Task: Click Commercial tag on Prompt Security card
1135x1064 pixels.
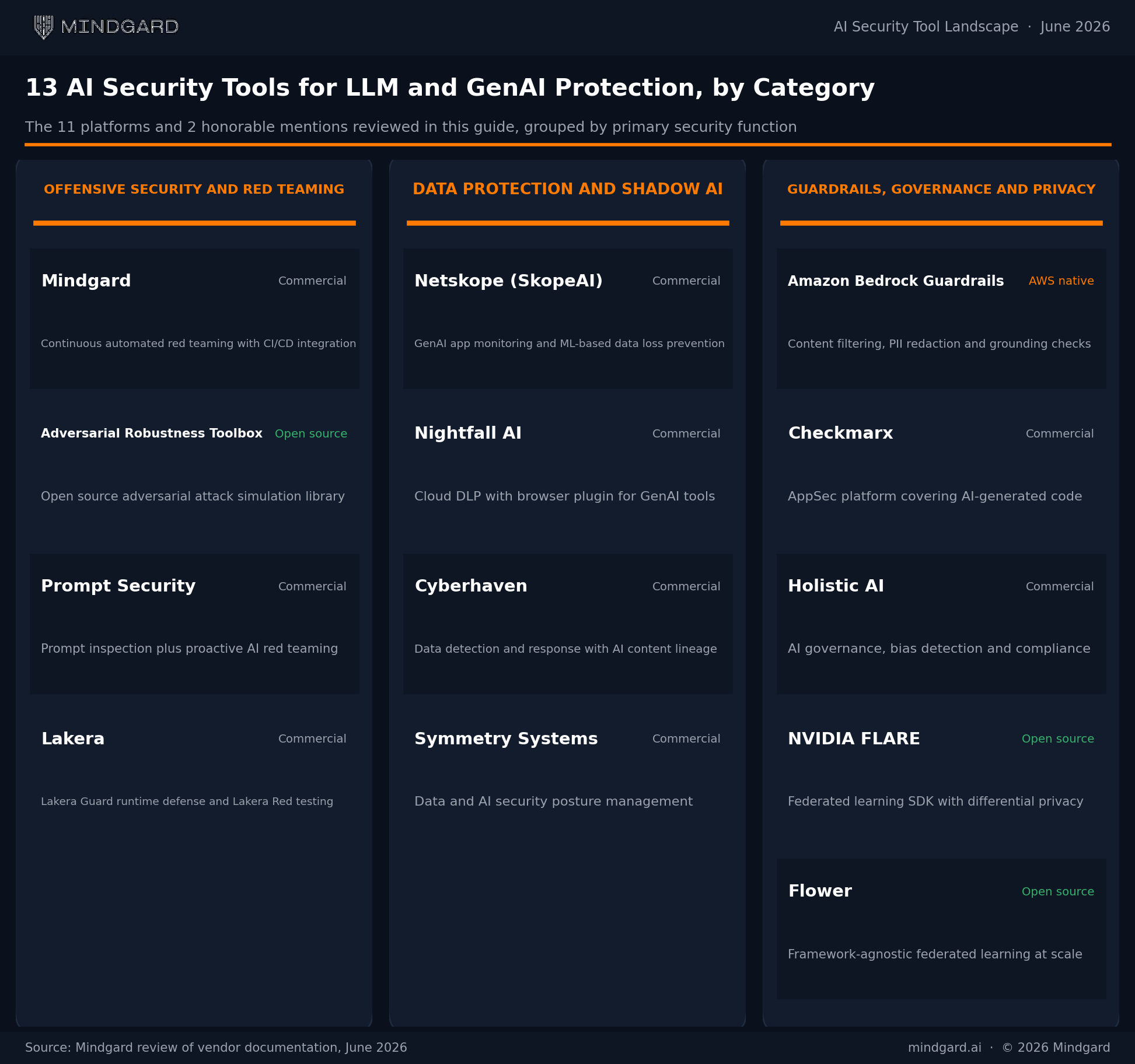Action: pyautogui.click(x=312, y=586)
